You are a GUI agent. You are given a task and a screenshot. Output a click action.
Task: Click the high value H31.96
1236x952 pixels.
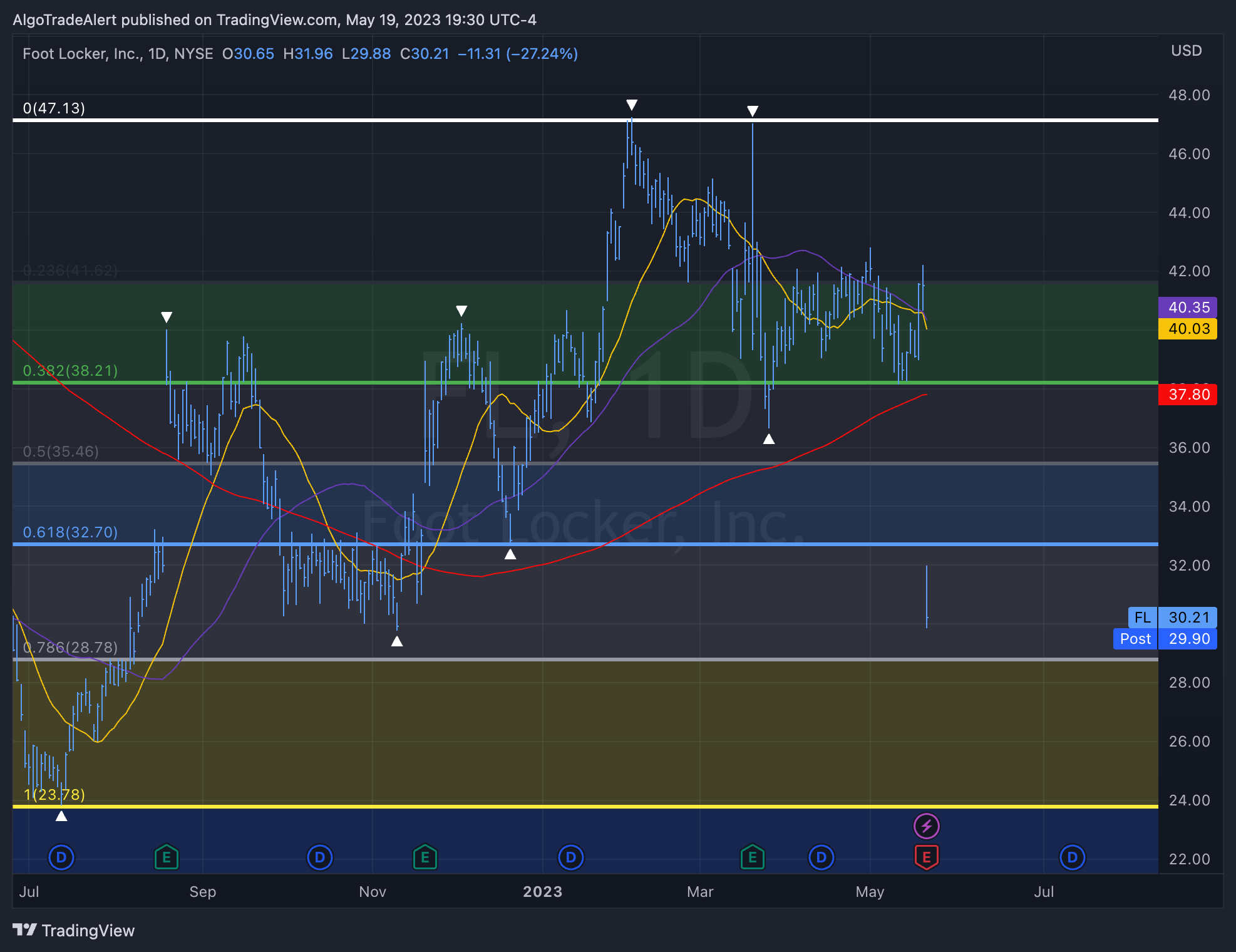(308, 54)
